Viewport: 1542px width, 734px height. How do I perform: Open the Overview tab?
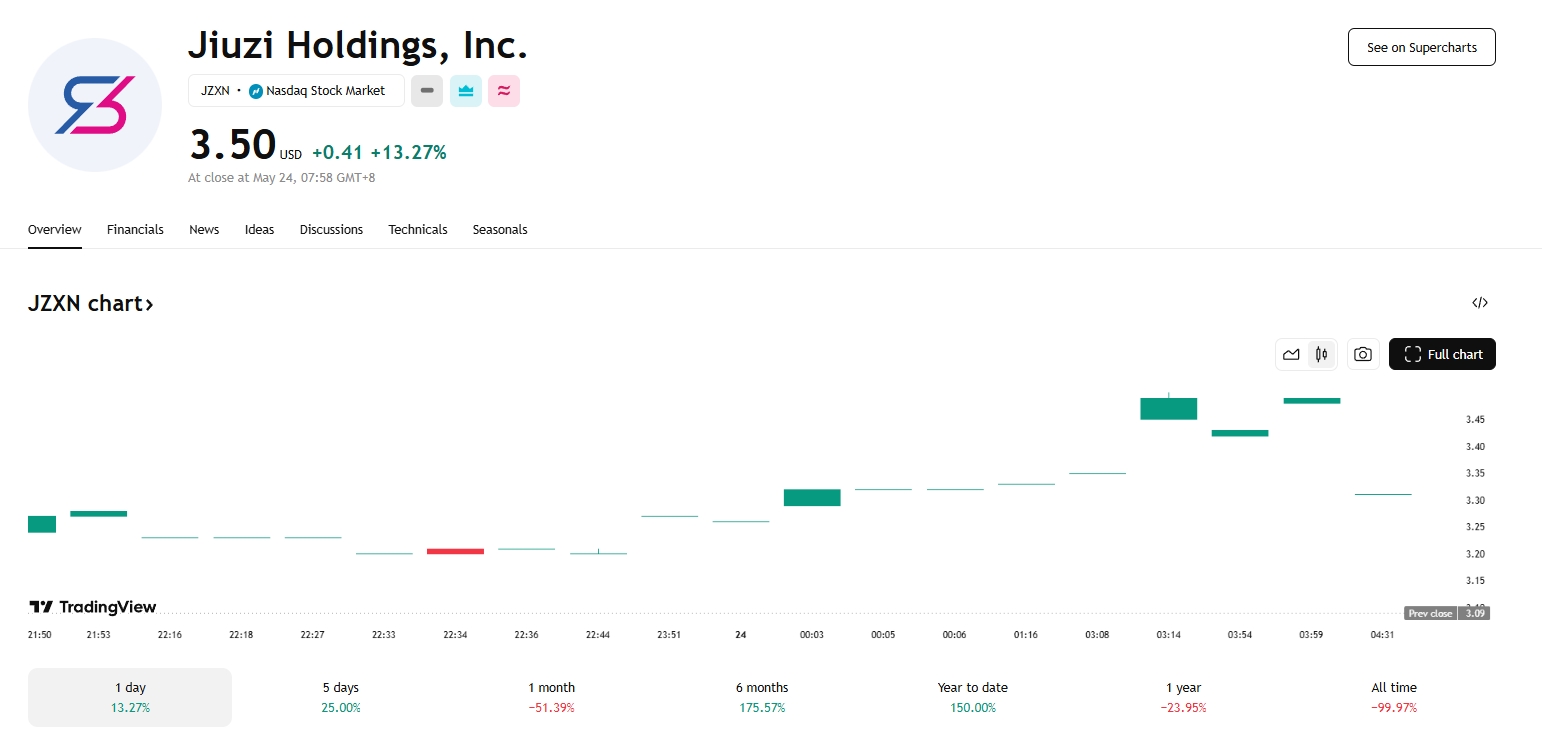pos(55,230)
